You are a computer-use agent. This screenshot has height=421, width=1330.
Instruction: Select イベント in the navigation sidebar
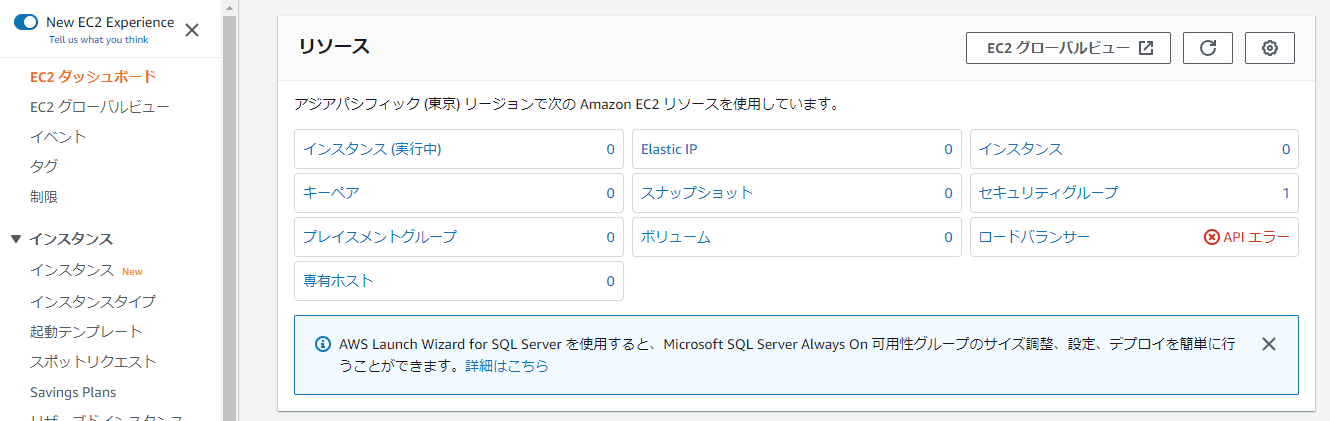(x=58, y=136)
